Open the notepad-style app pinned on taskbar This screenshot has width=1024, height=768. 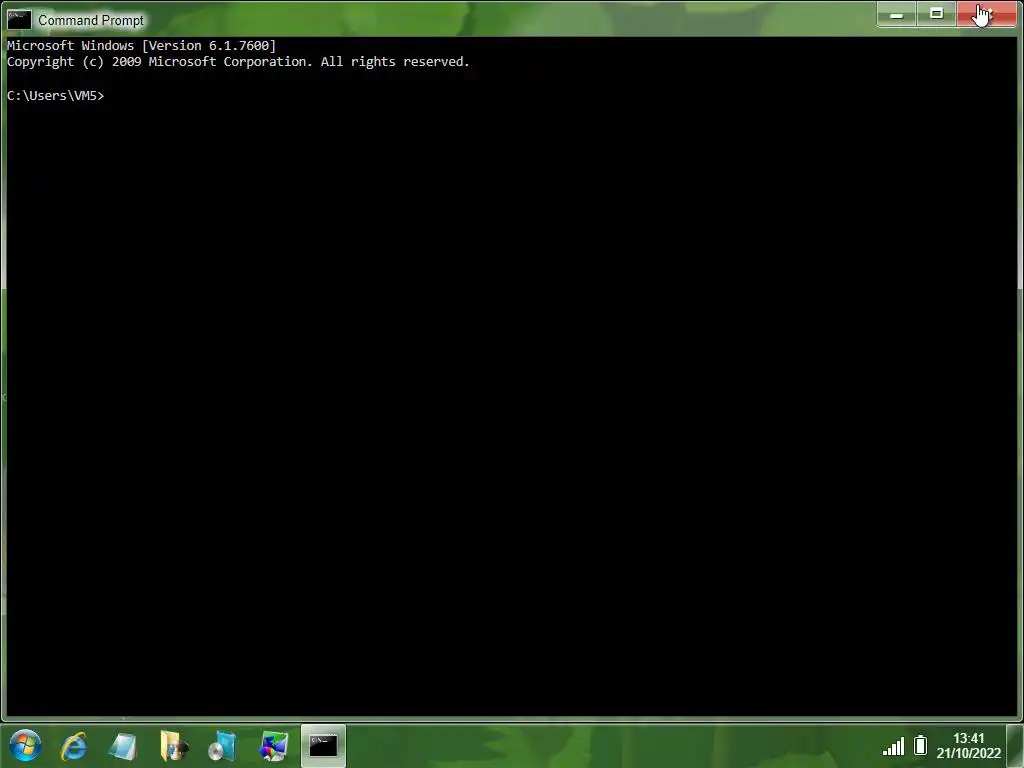pyautogui.click(x=123, y=746)
